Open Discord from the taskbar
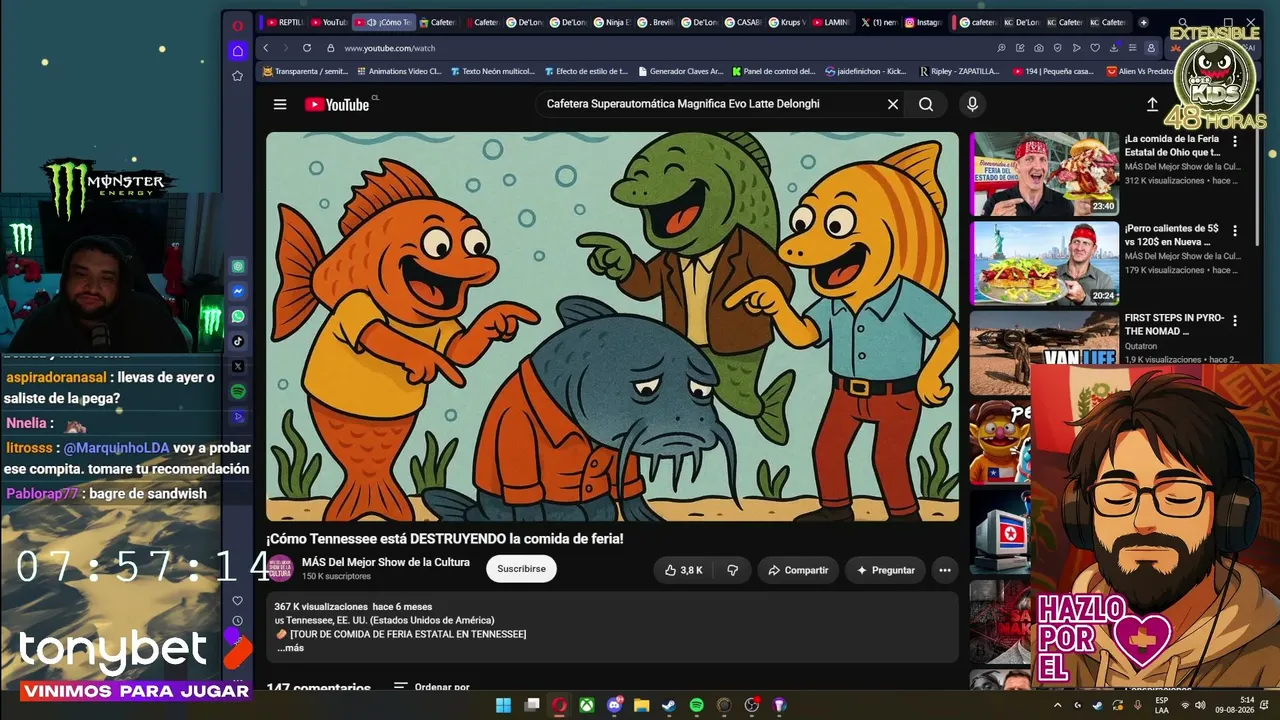1280x720 pixels. tap(615, 705)
